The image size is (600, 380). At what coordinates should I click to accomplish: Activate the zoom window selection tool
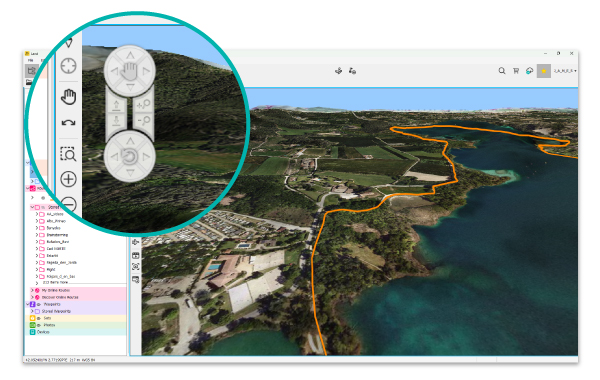(68, 154)
